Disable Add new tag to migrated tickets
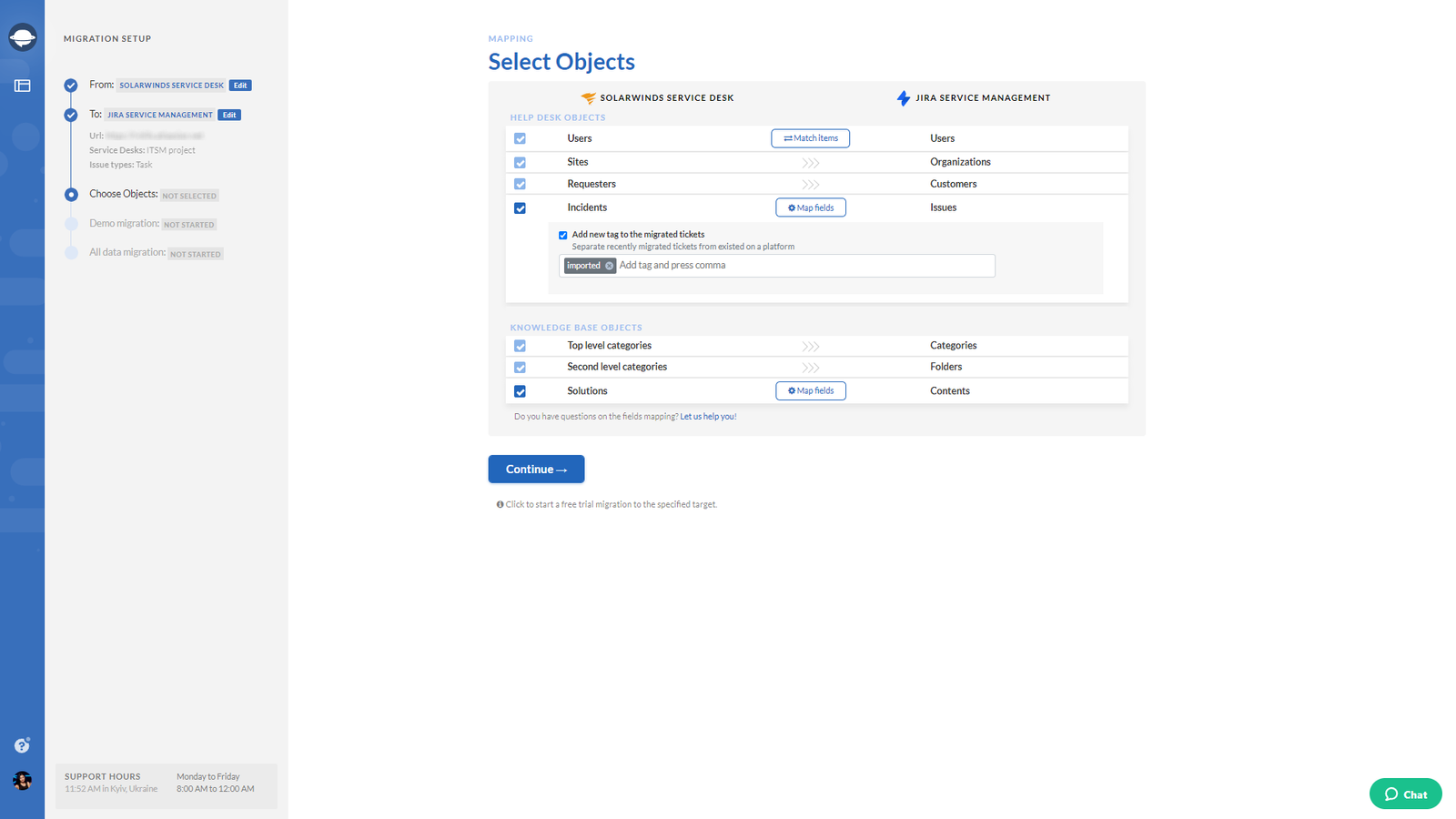Screen dimensions: 1456x819 (562, 235)
